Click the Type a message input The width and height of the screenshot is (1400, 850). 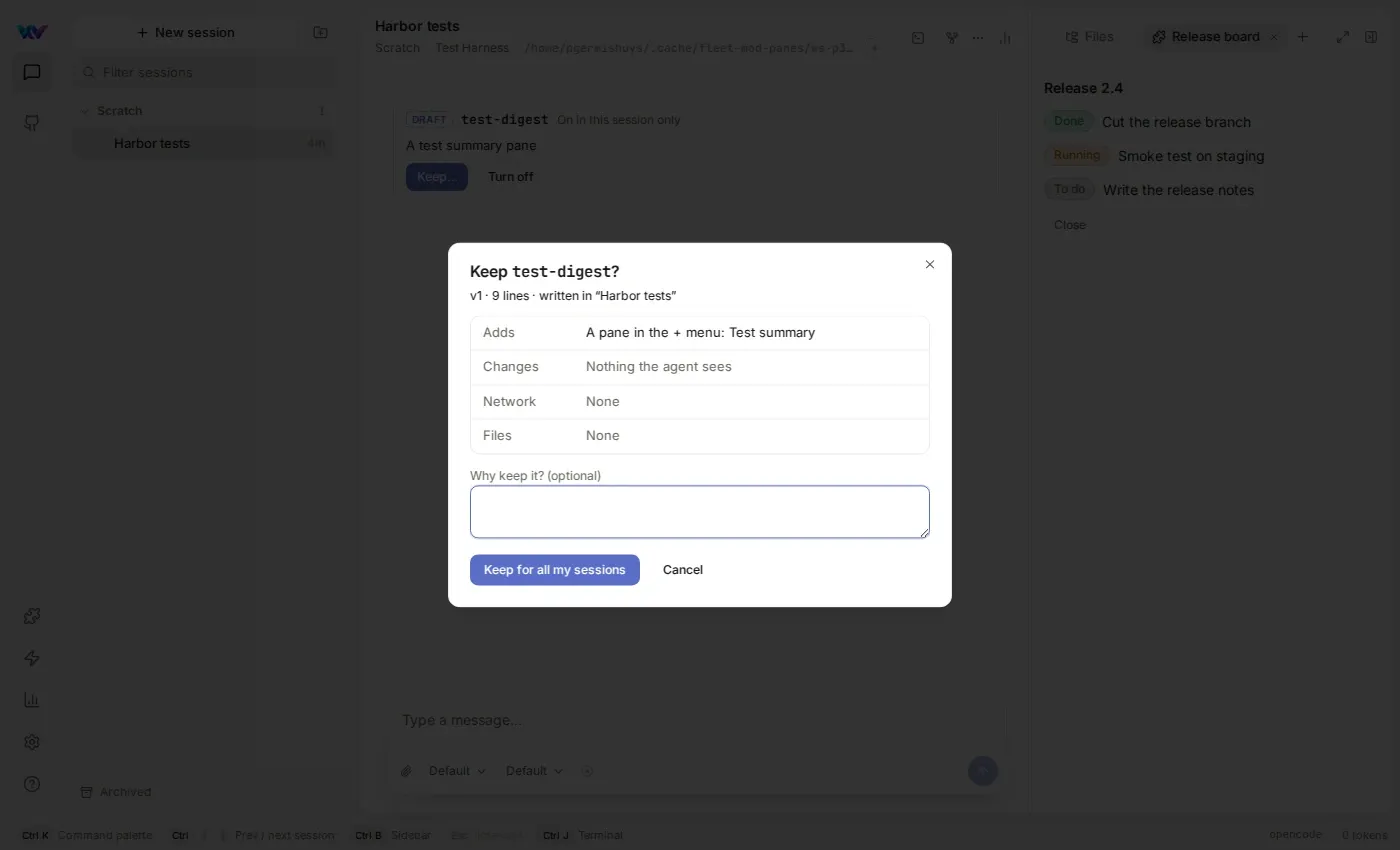click(x=696, y=720)
